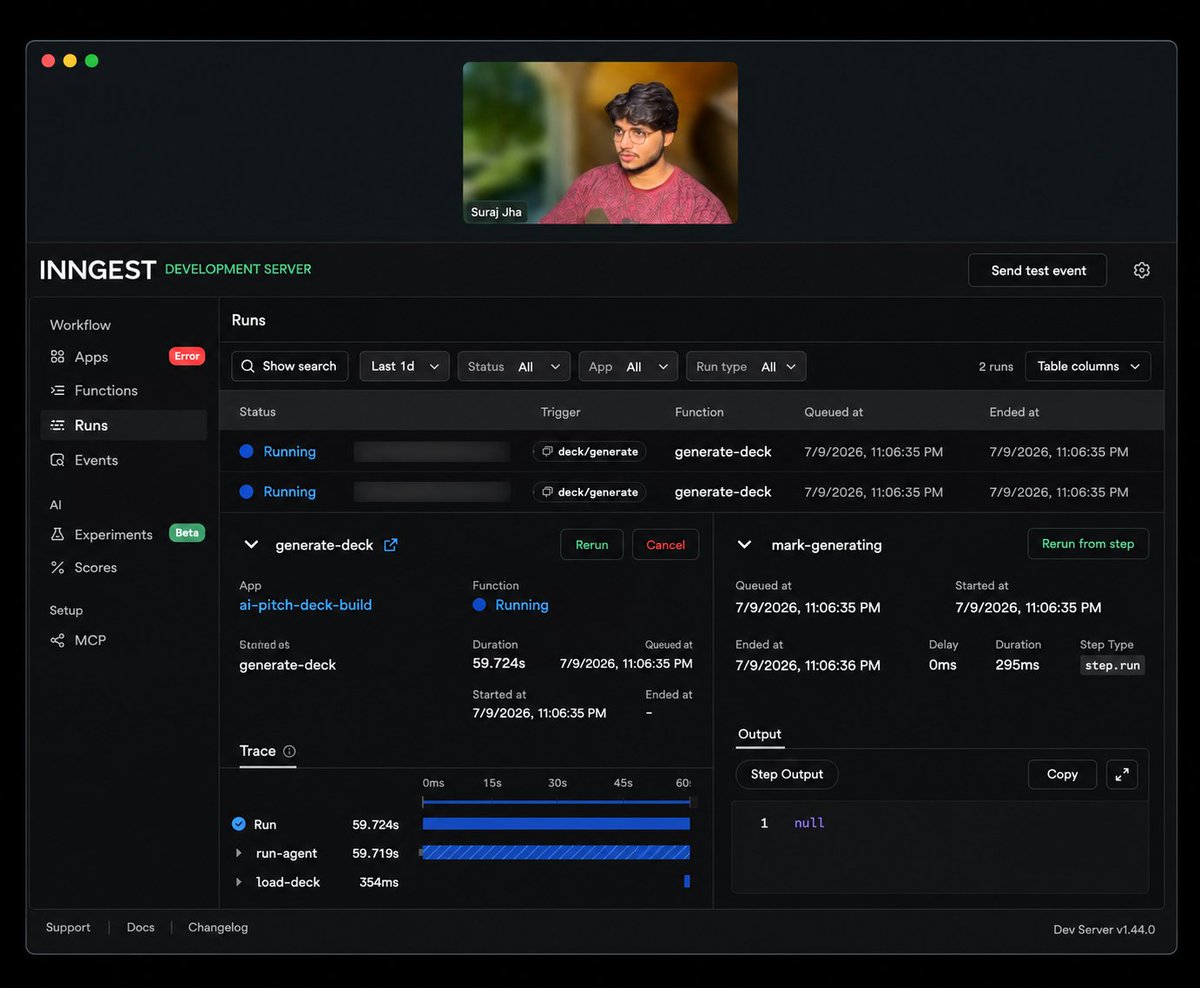Click the Dev Server v1.44.0 label
The height and width of the screenshot is (988, 1200).
(1104, 930)
